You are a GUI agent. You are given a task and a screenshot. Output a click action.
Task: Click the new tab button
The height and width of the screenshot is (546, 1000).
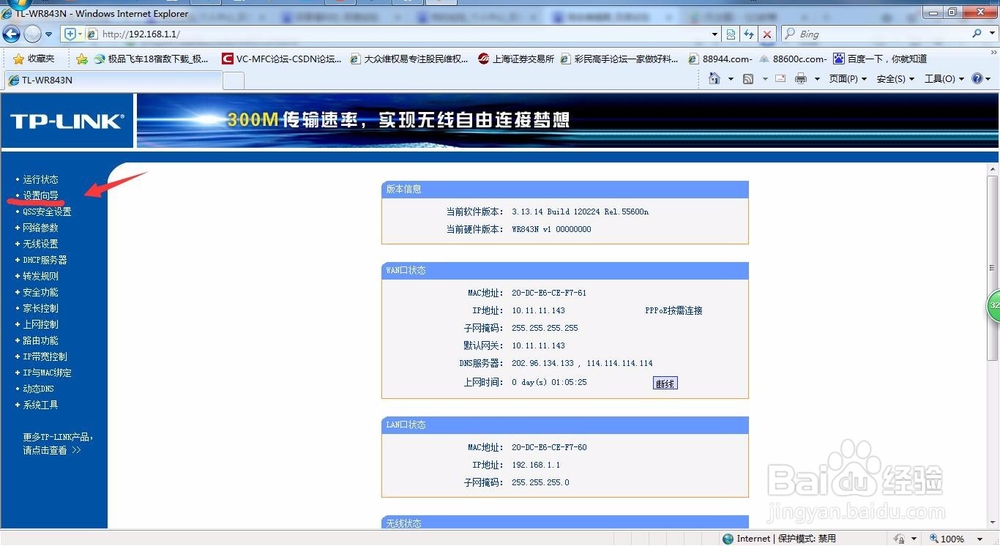pos(233,80)
